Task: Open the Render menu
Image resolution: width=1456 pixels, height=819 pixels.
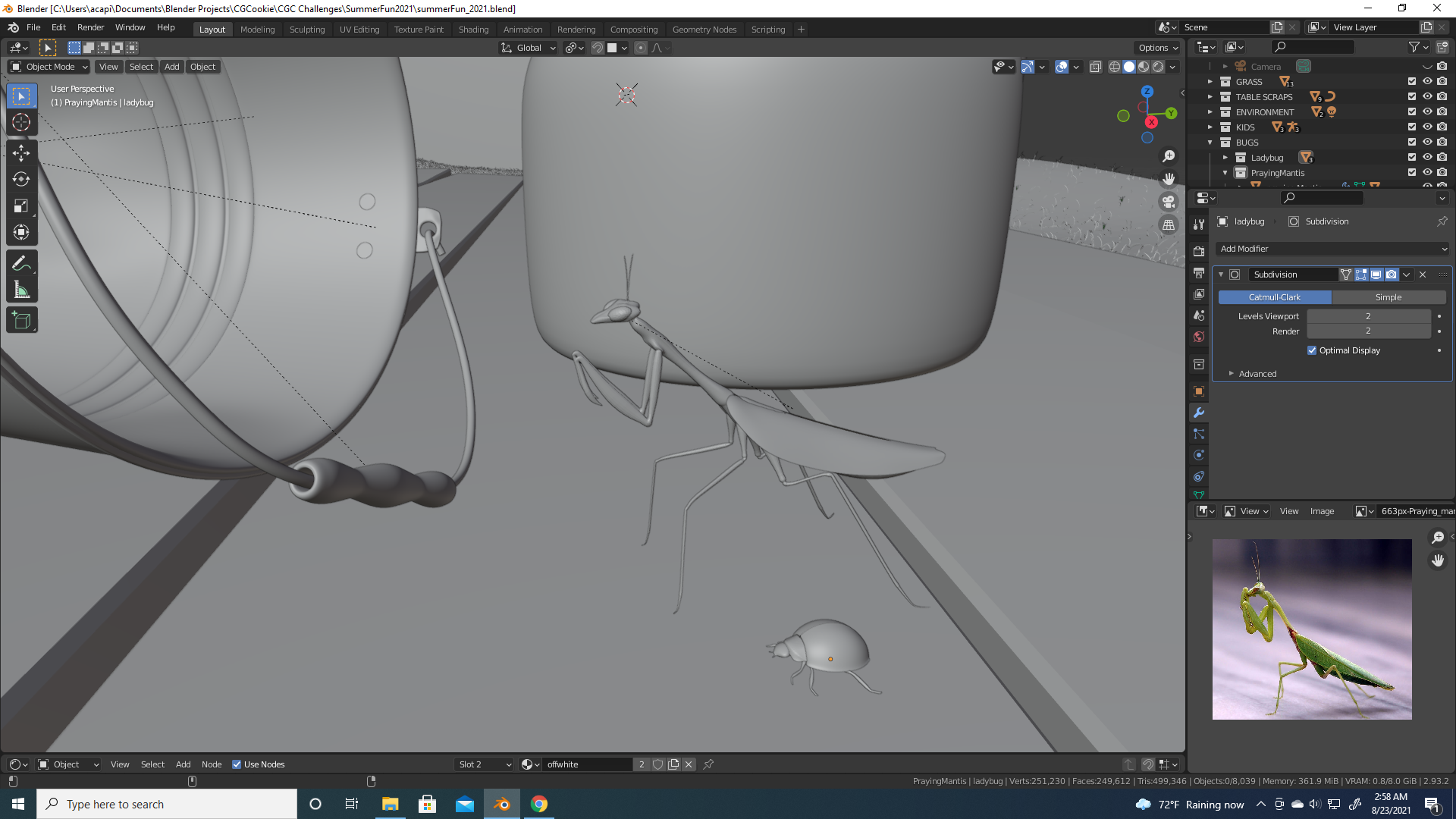Action: (x=90, y=27)
